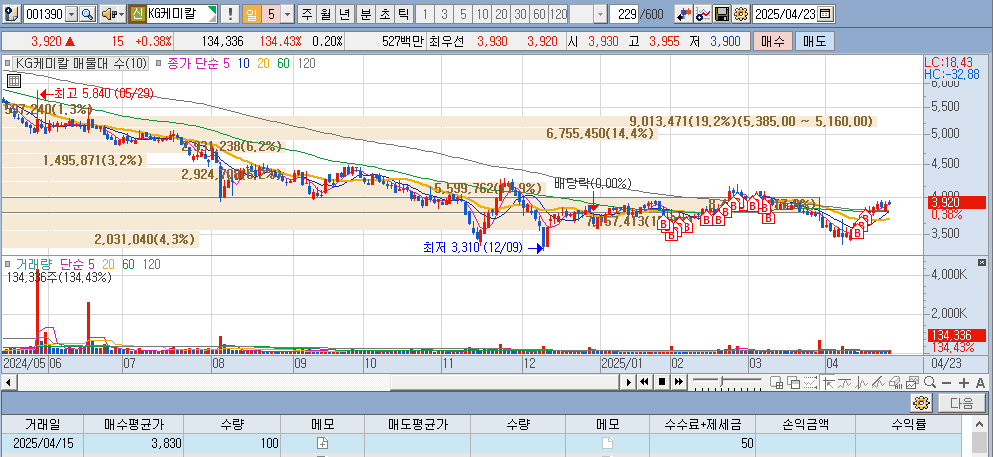
Task: Select the 120 interval button
Action: (558, 13)
